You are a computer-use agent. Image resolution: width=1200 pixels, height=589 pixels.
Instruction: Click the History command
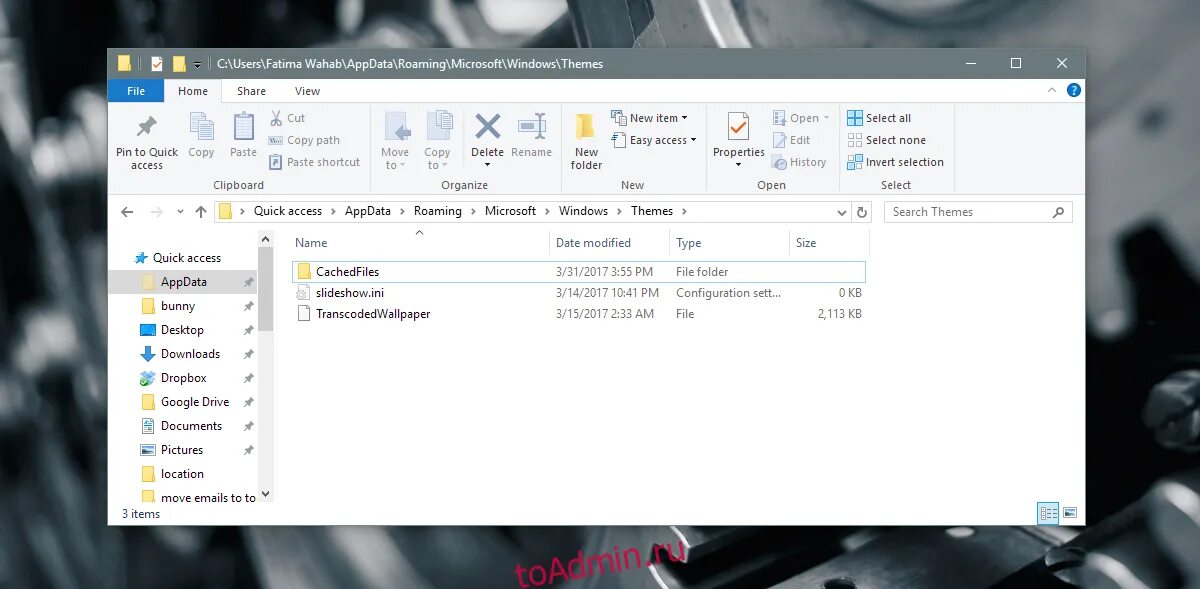coord(799,162)
